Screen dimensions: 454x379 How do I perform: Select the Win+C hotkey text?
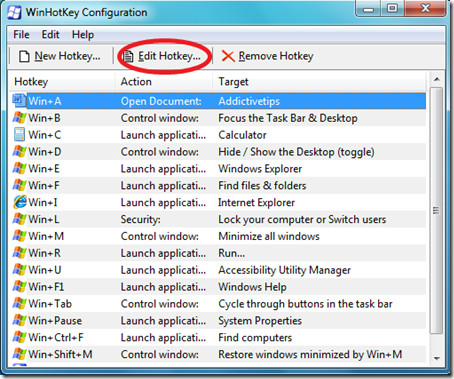tap(45, 135)
